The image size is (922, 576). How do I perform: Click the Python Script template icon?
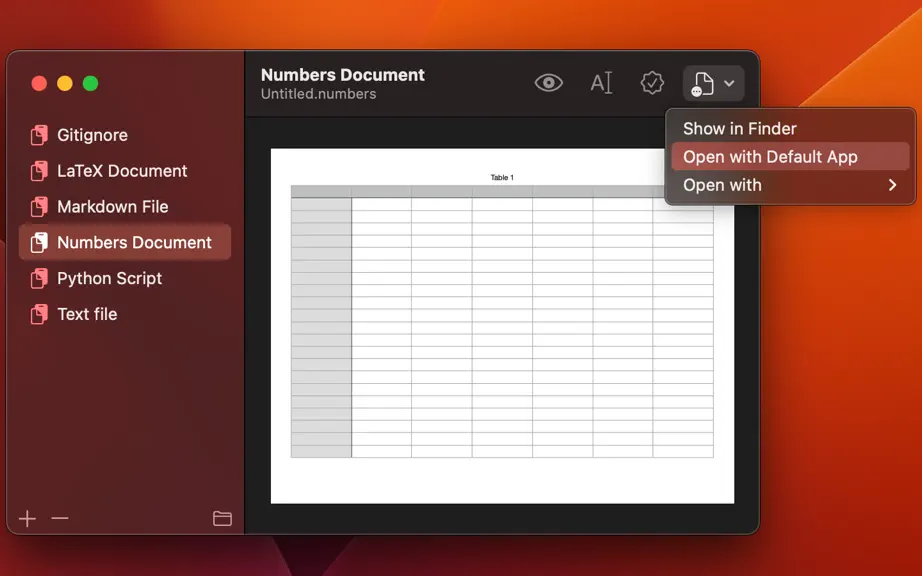click(39, 279)
